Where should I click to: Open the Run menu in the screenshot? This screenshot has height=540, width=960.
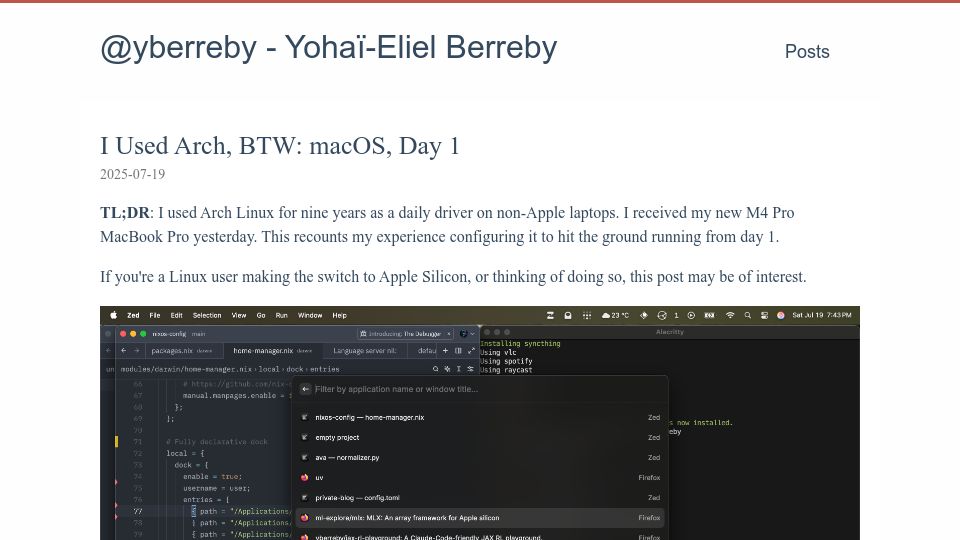pos(282,315)
